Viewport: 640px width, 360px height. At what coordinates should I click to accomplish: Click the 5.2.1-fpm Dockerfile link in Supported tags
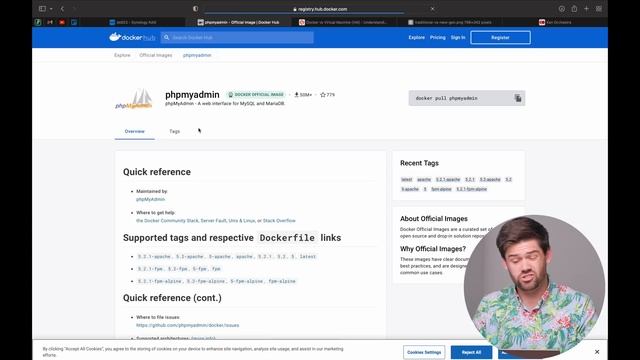(x=150, y=269)
